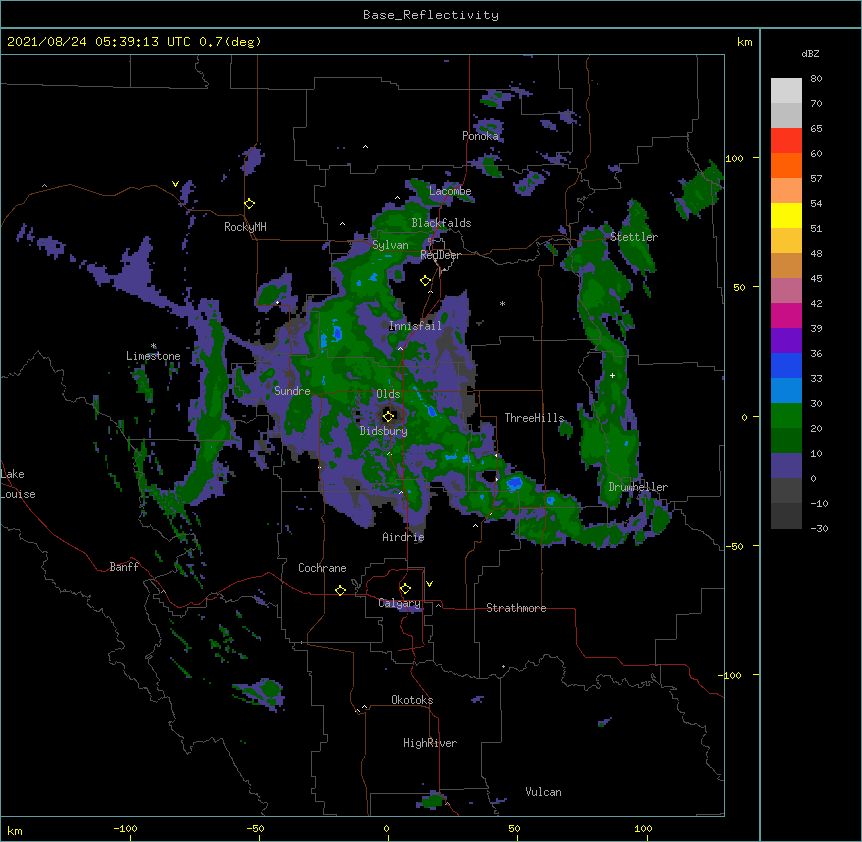Choose the blue 36-33 dBZ legend swatch
The image size is (862, 842).
[x=786, y=365]
